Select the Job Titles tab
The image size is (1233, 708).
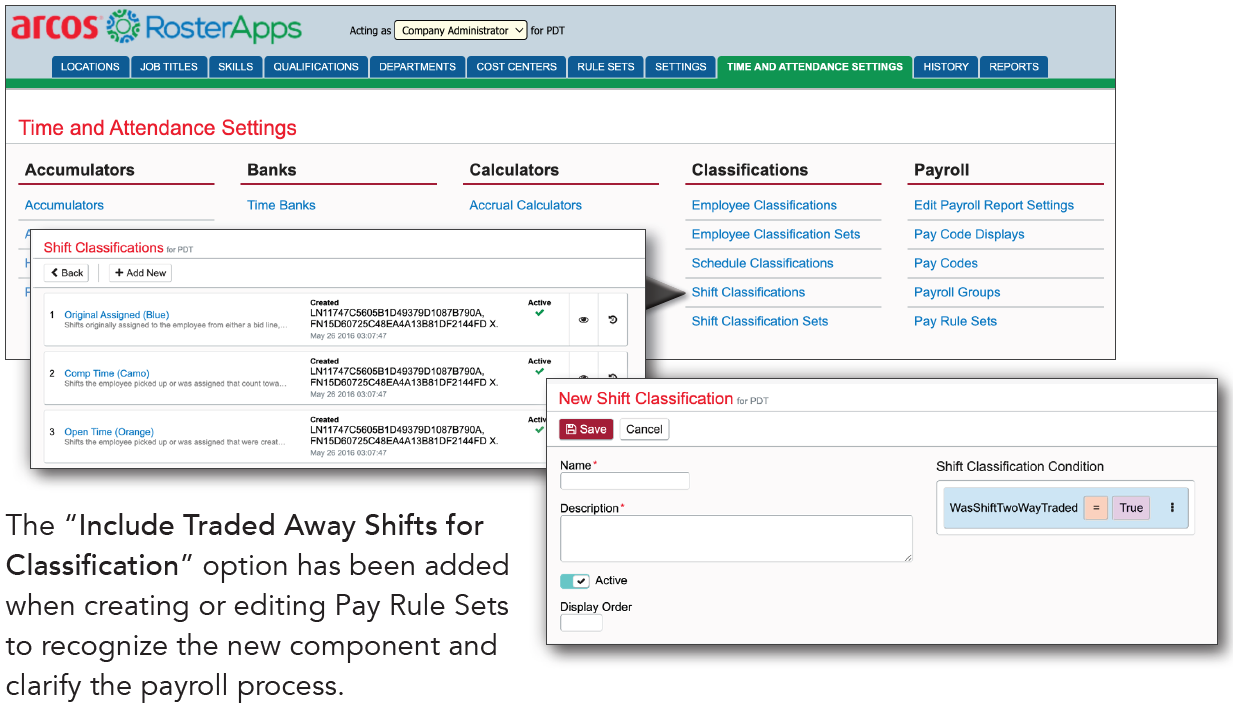point(168,67)
